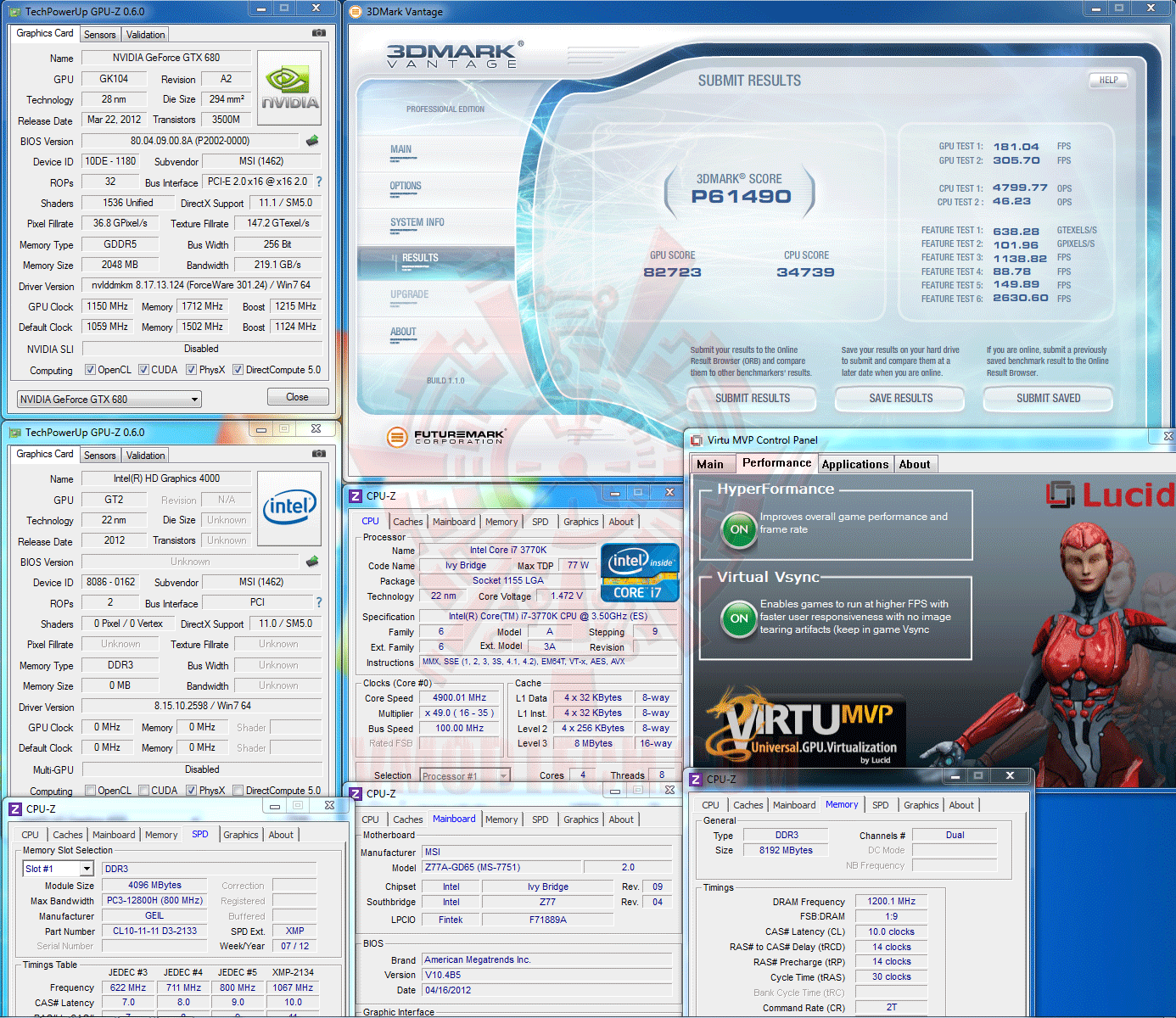The width and height of the screenshot is (1176, 1018).
Task: Click the BIOS chip icon beside the Unknown BIOS version
Action: 312,562
